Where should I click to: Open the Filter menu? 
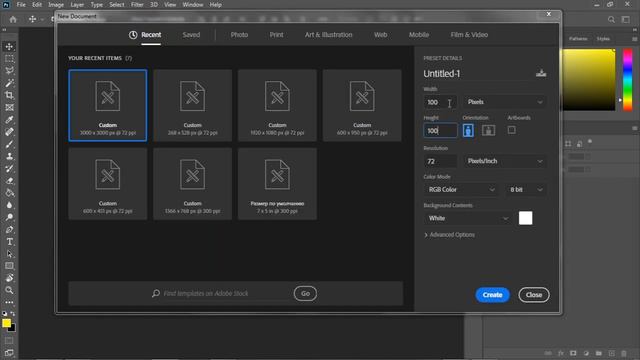(137, 5)
